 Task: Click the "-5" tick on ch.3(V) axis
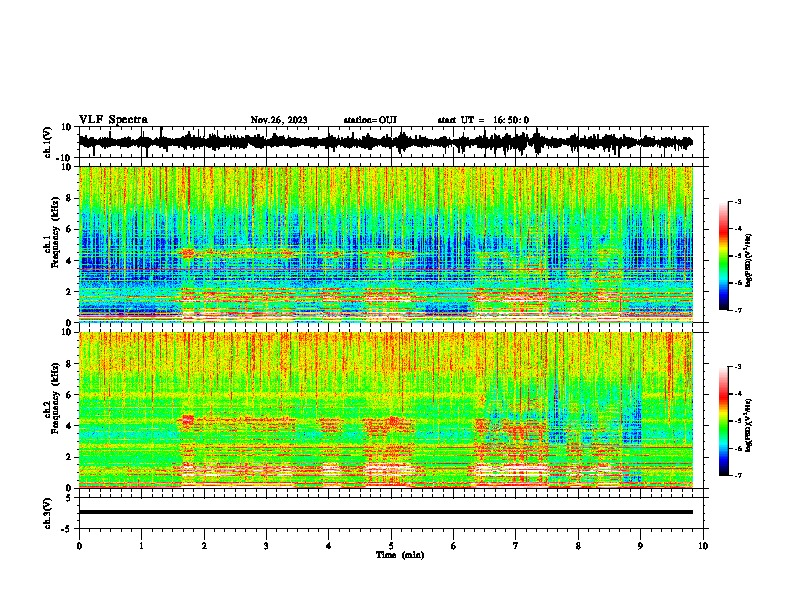67,529
